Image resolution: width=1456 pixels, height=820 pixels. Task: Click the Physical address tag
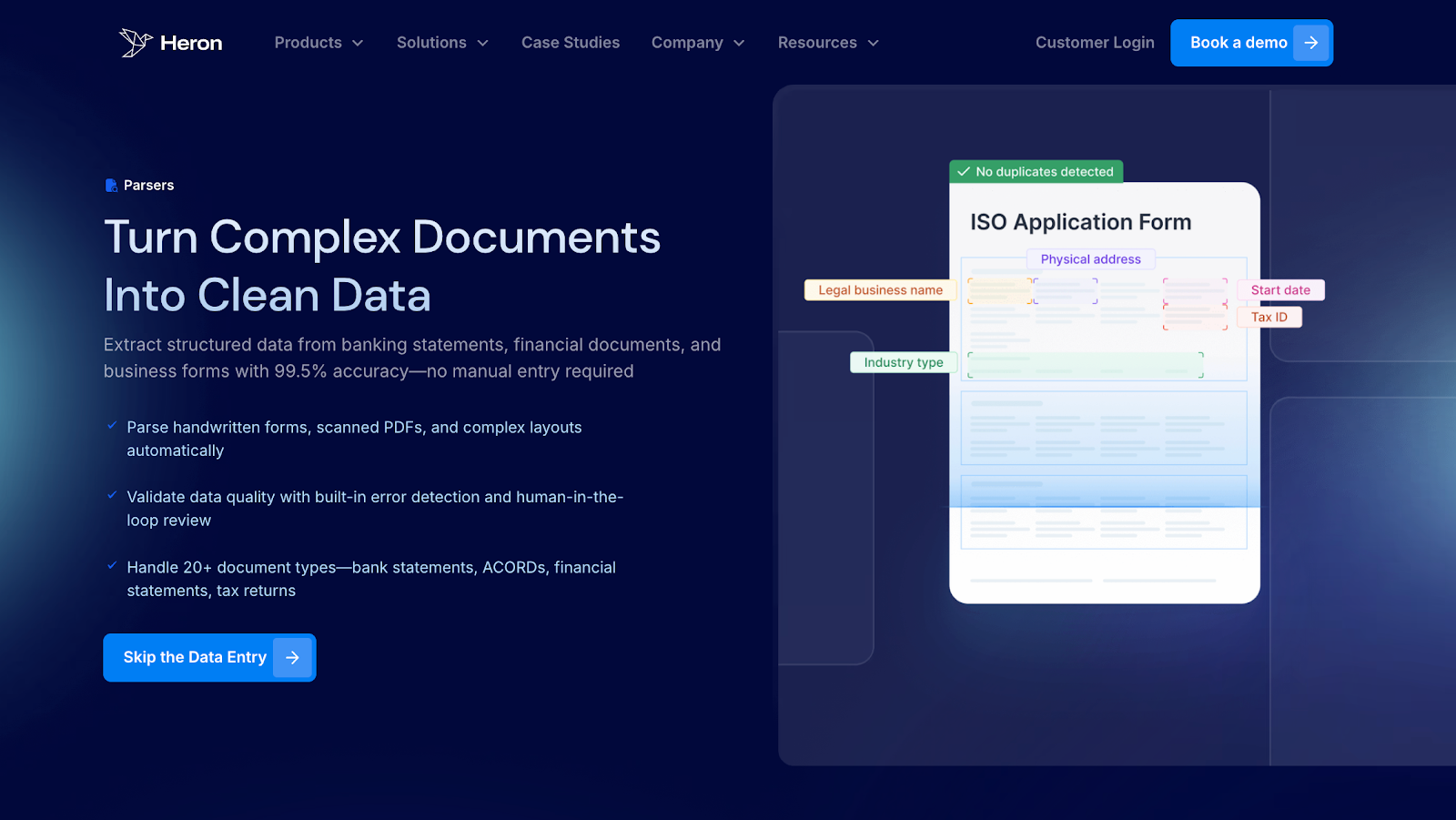pos(1091,259)
